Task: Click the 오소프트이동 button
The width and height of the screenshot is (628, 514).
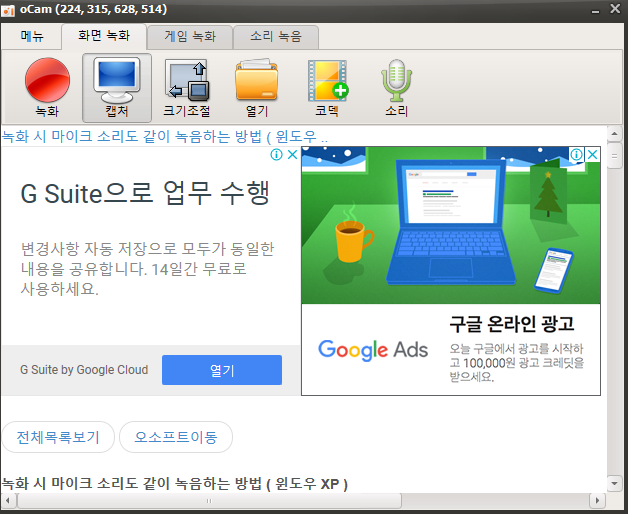Action: point(176,437)
